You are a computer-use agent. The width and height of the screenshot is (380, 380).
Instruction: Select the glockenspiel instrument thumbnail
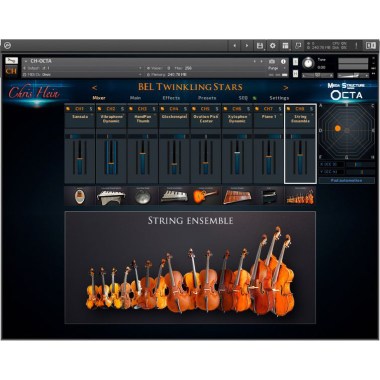[x=174, y=196]
